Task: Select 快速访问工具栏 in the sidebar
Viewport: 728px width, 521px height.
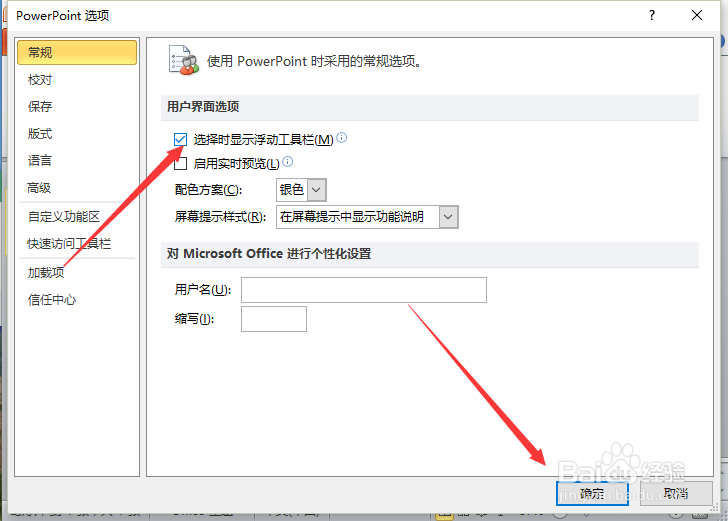Action: [69, 244]
